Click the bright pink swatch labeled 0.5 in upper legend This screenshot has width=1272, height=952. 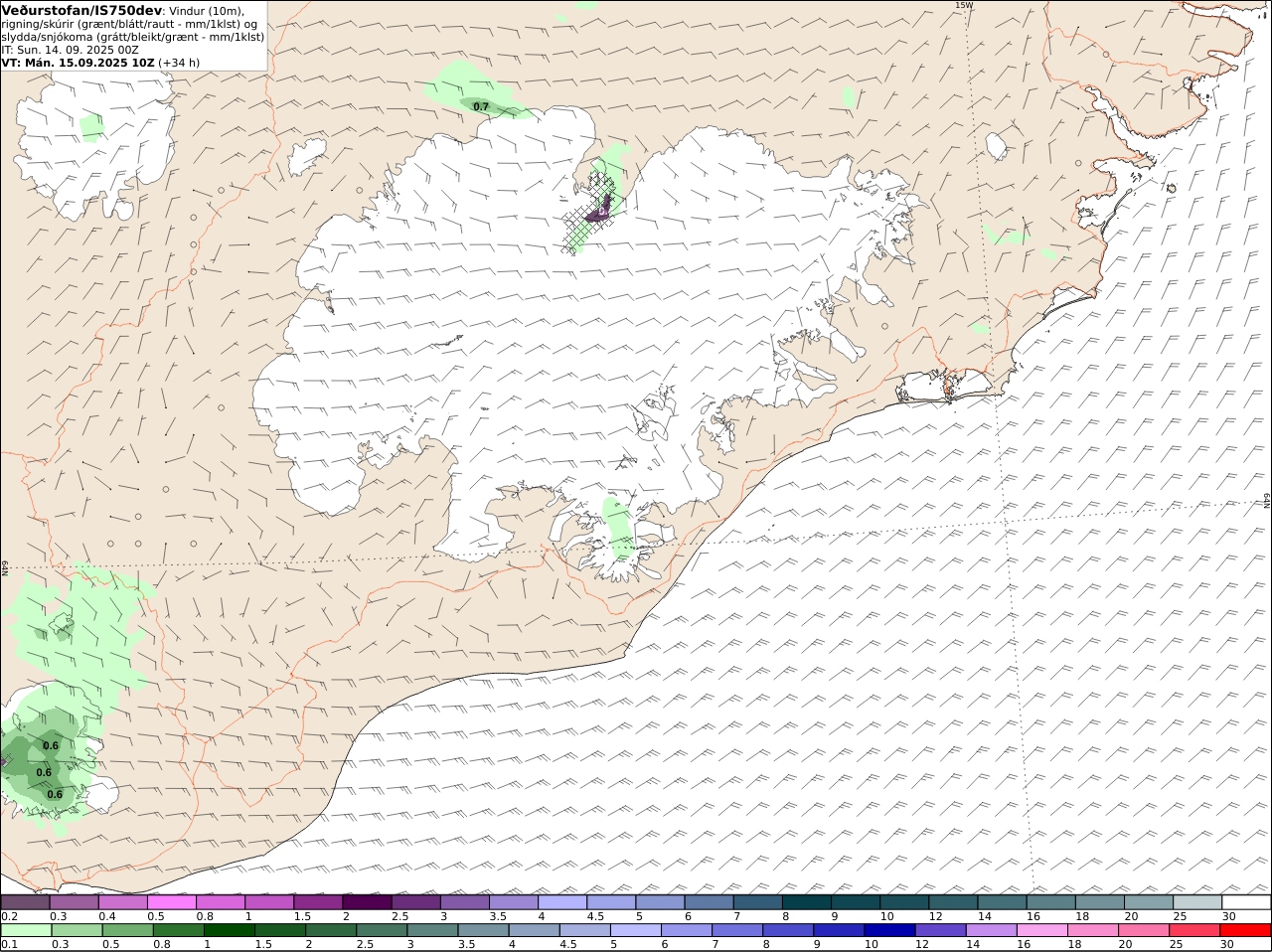click(172, 902)
